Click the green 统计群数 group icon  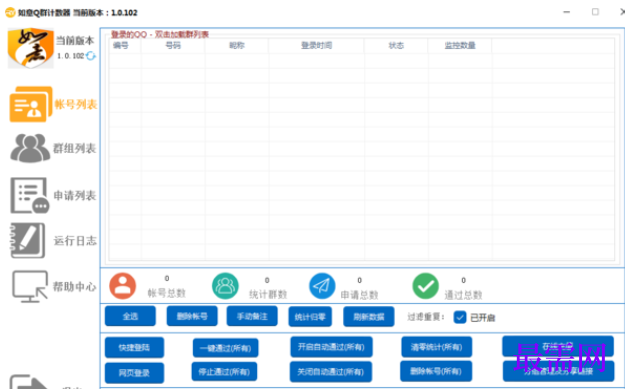pos(225,286)
